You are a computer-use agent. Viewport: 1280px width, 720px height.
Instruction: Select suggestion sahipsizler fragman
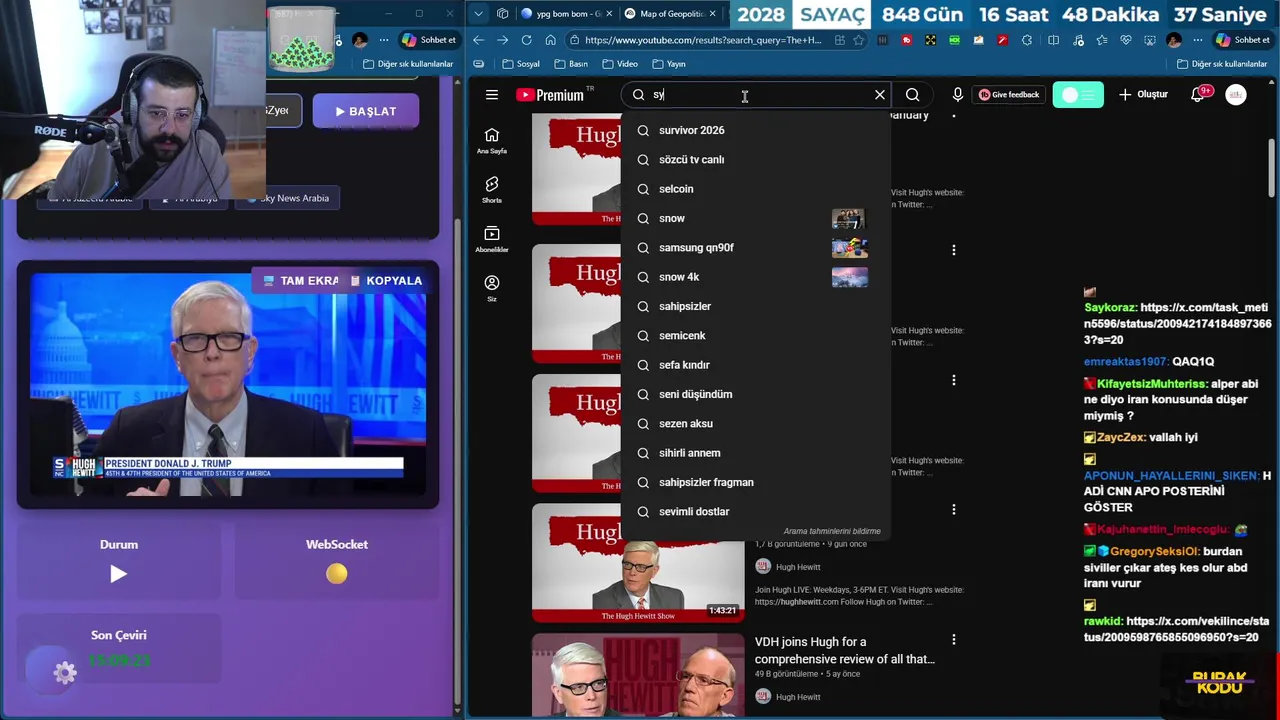[755, 482]
